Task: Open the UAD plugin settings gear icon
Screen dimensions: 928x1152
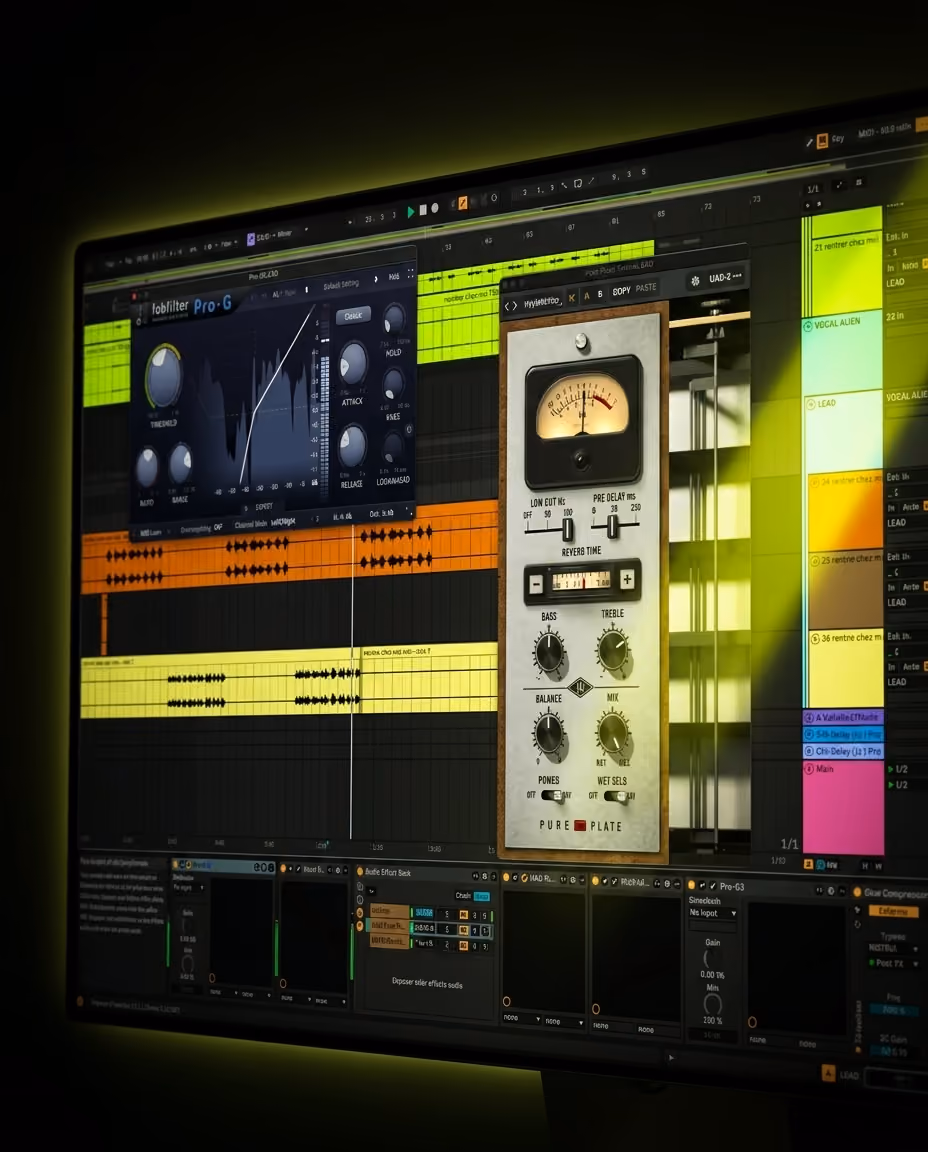Action: coord(695,281)
